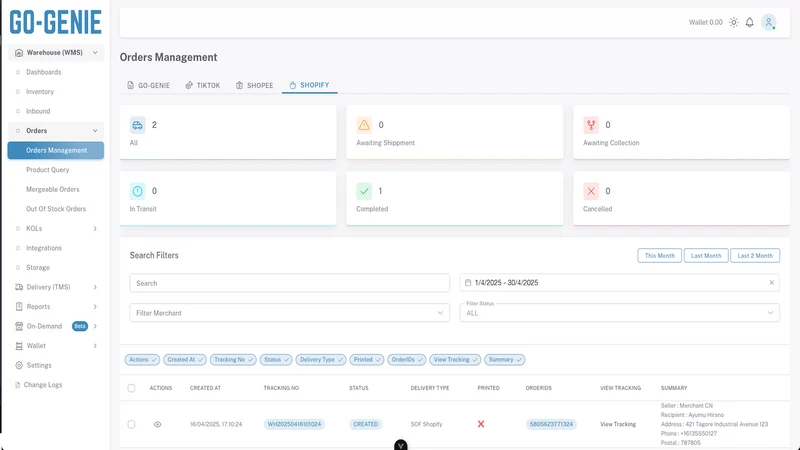Open the user profile avatar

tap(768, 22)
